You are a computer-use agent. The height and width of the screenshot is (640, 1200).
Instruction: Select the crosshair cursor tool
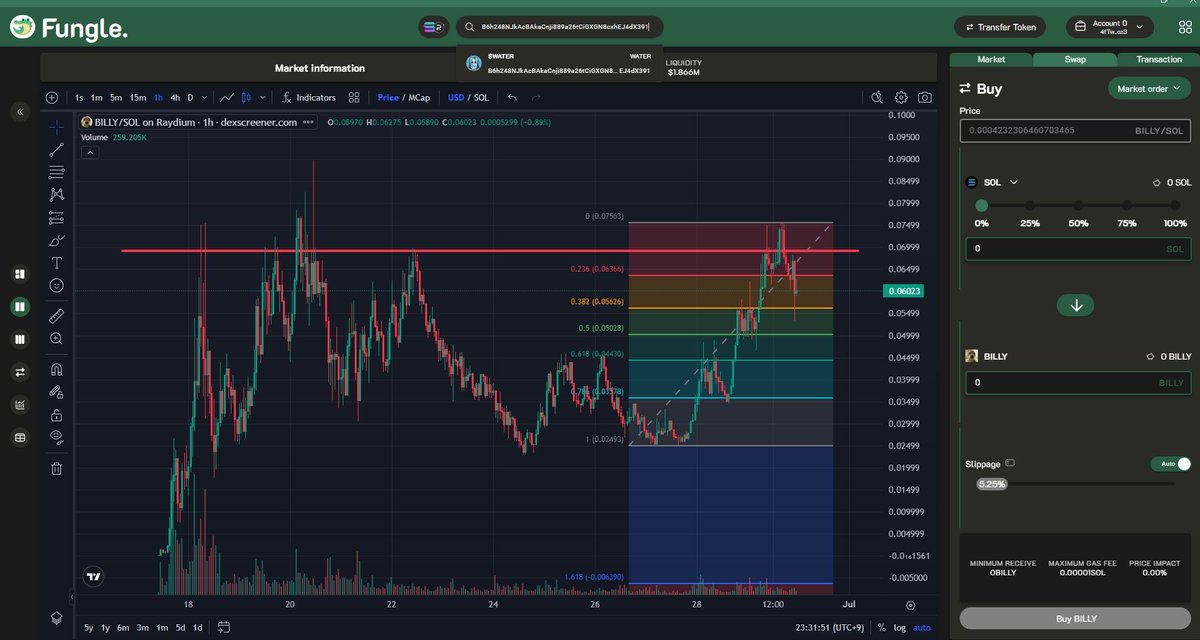[57, 127]
